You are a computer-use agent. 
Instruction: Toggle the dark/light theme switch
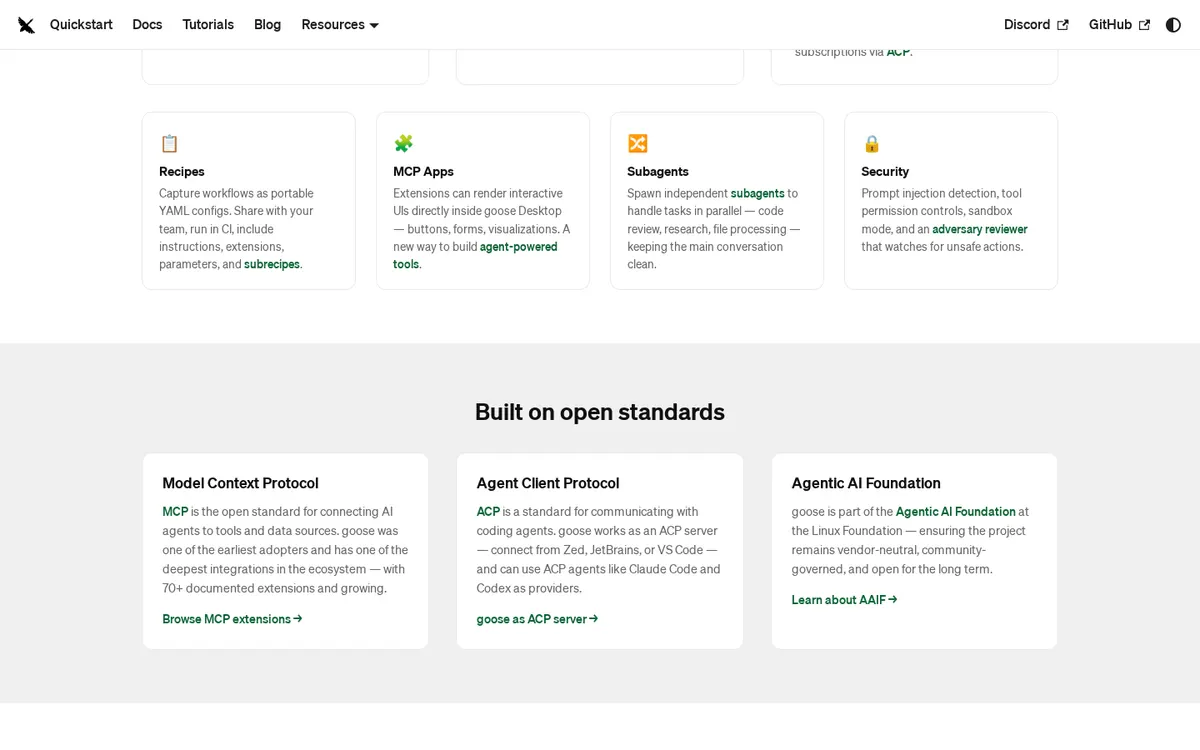click(1173, 25)
